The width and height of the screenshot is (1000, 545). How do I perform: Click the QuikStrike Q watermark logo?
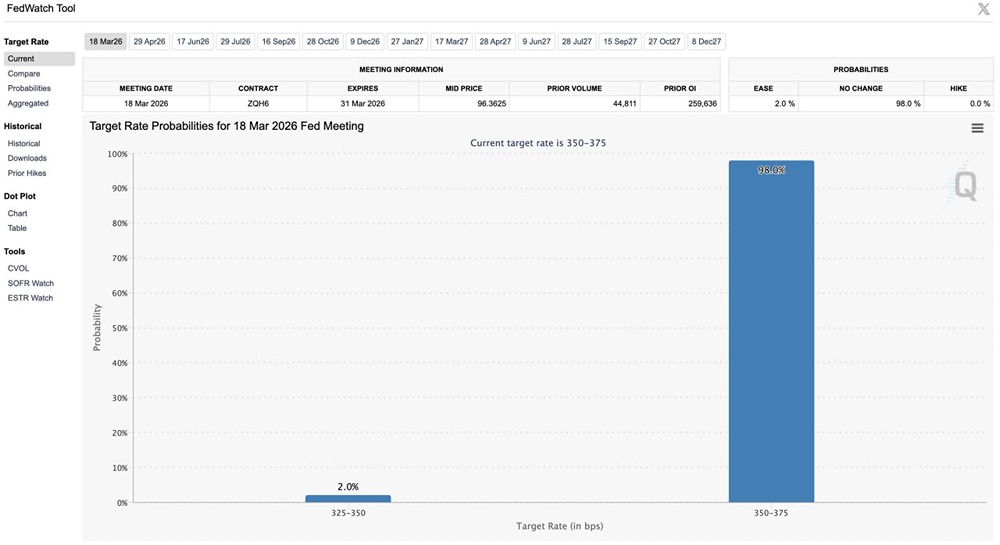(x=964, y=185)
